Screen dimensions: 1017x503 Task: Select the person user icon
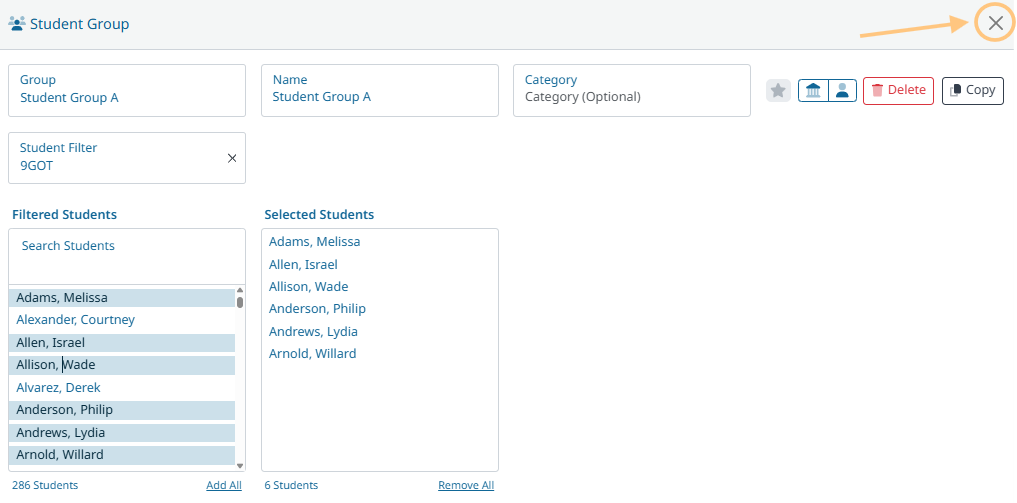843,91
